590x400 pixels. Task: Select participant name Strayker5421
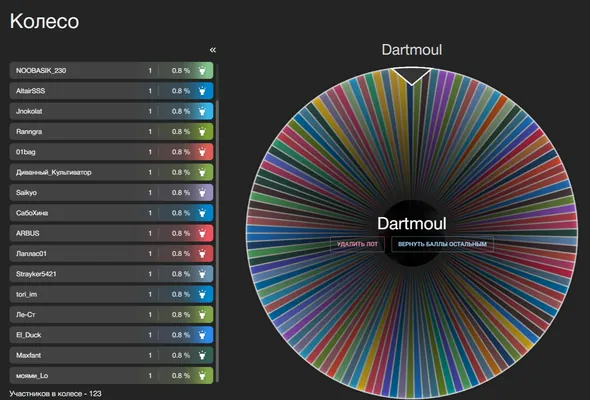tap(36, 274)
